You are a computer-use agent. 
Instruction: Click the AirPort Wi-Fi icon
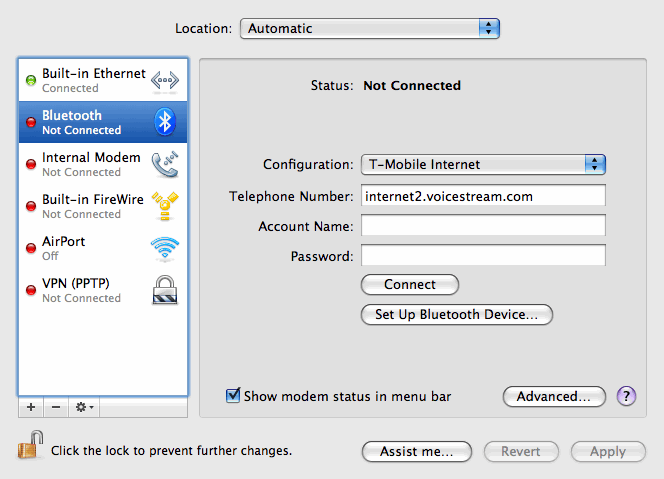point(164,248)
